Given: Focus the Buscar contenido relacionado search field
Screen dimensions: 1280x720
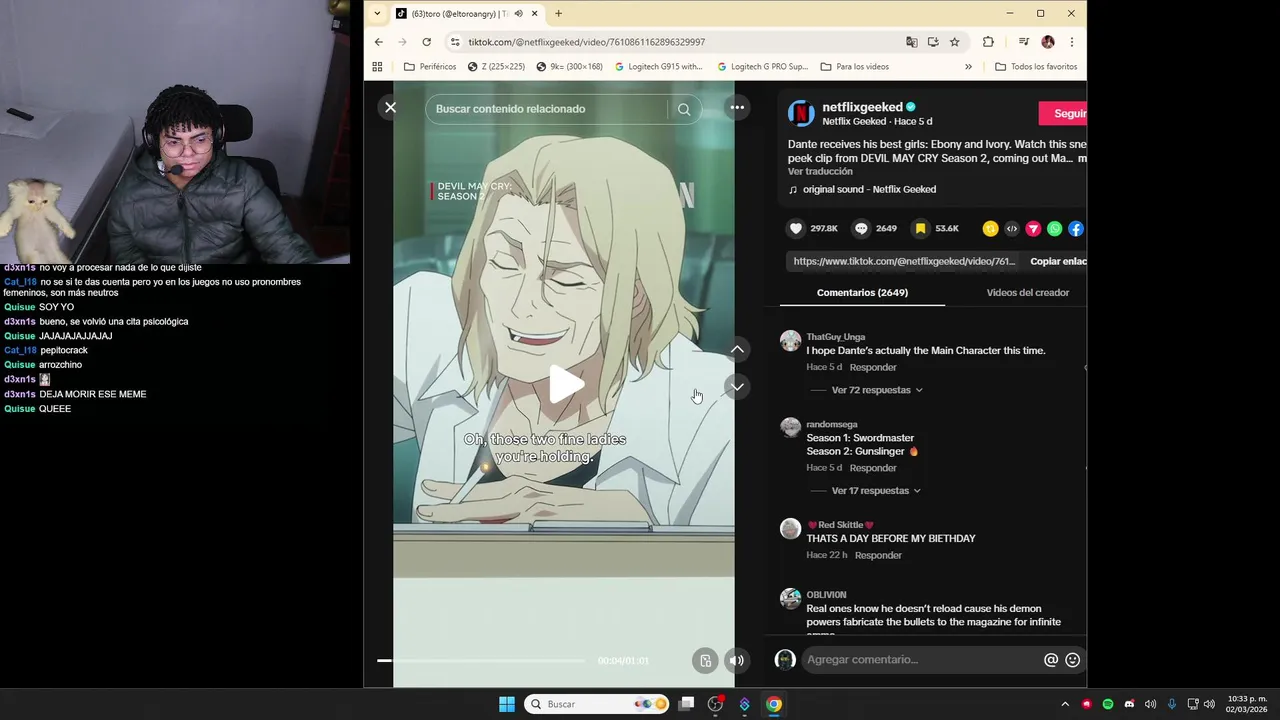Looking at the screenshot, I should coord(549,109).
